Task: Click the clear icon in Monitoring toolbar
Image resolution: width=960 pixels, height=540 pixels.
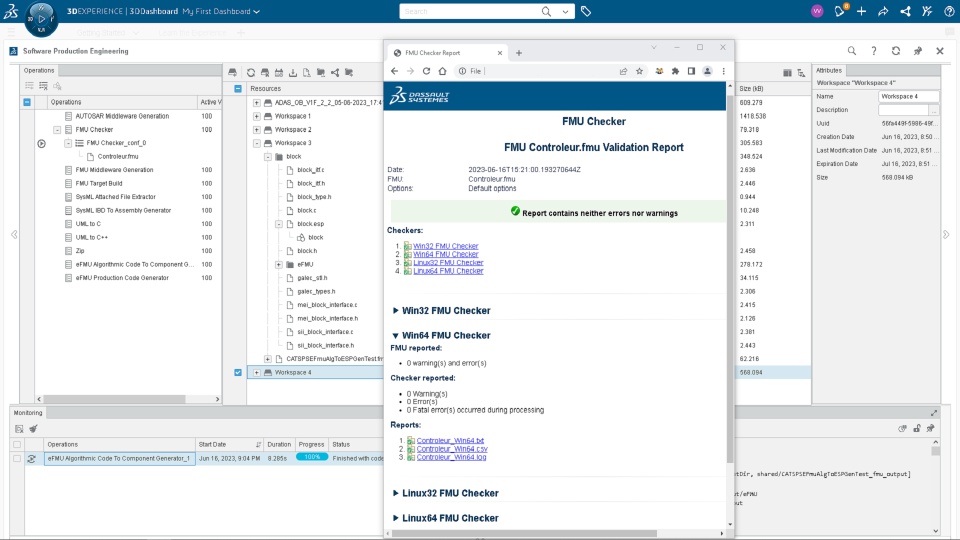Action: 33,429
